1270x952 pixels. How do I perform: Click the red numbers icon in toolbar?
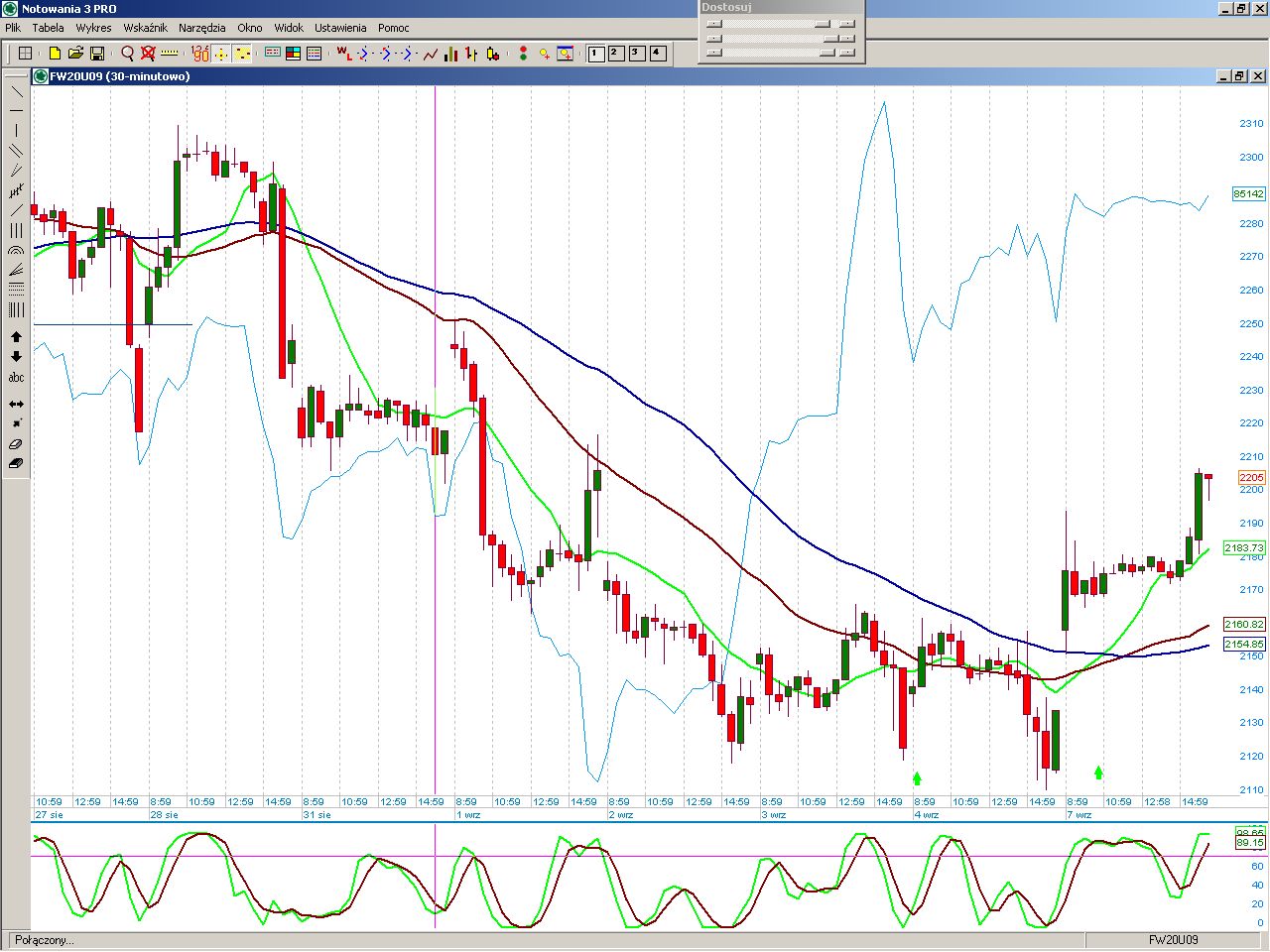(199, 54)
